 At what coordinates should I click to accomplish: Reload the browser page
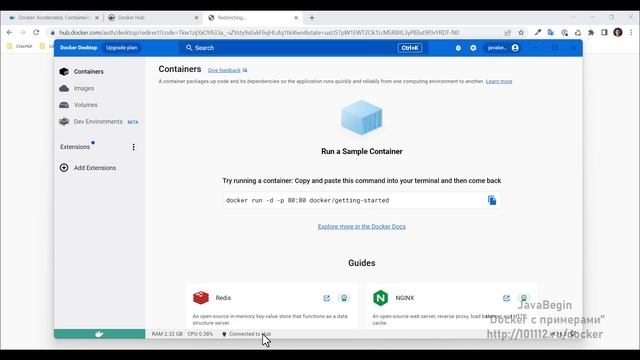pyautogui.click(x=36, y=32)
